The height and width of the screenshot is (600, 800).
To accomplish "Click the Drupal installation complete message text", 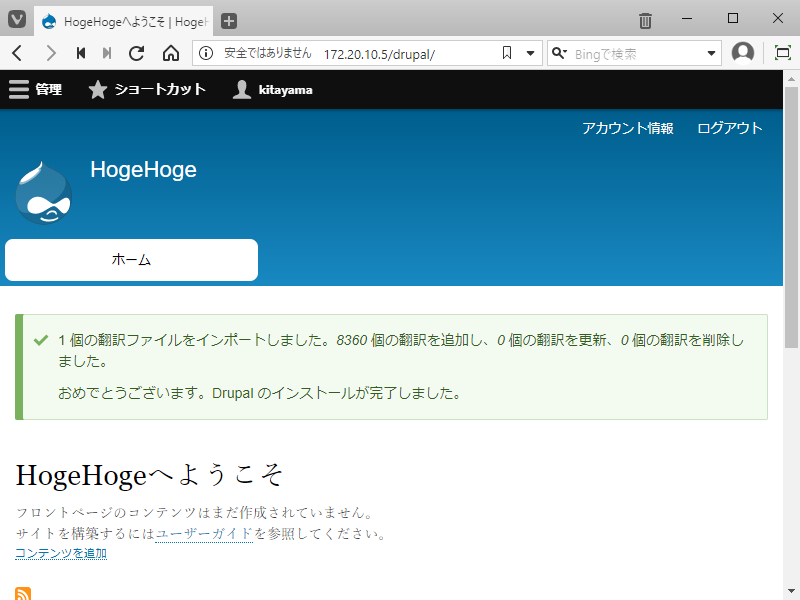I will click(259, 393).
